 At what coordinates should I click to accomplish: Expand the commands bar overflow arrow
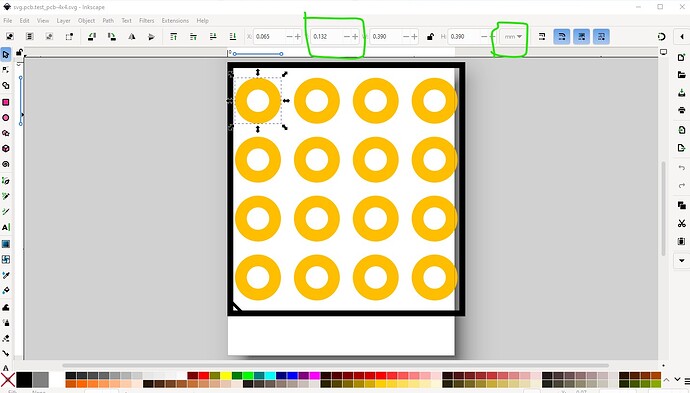click(682, 261)
